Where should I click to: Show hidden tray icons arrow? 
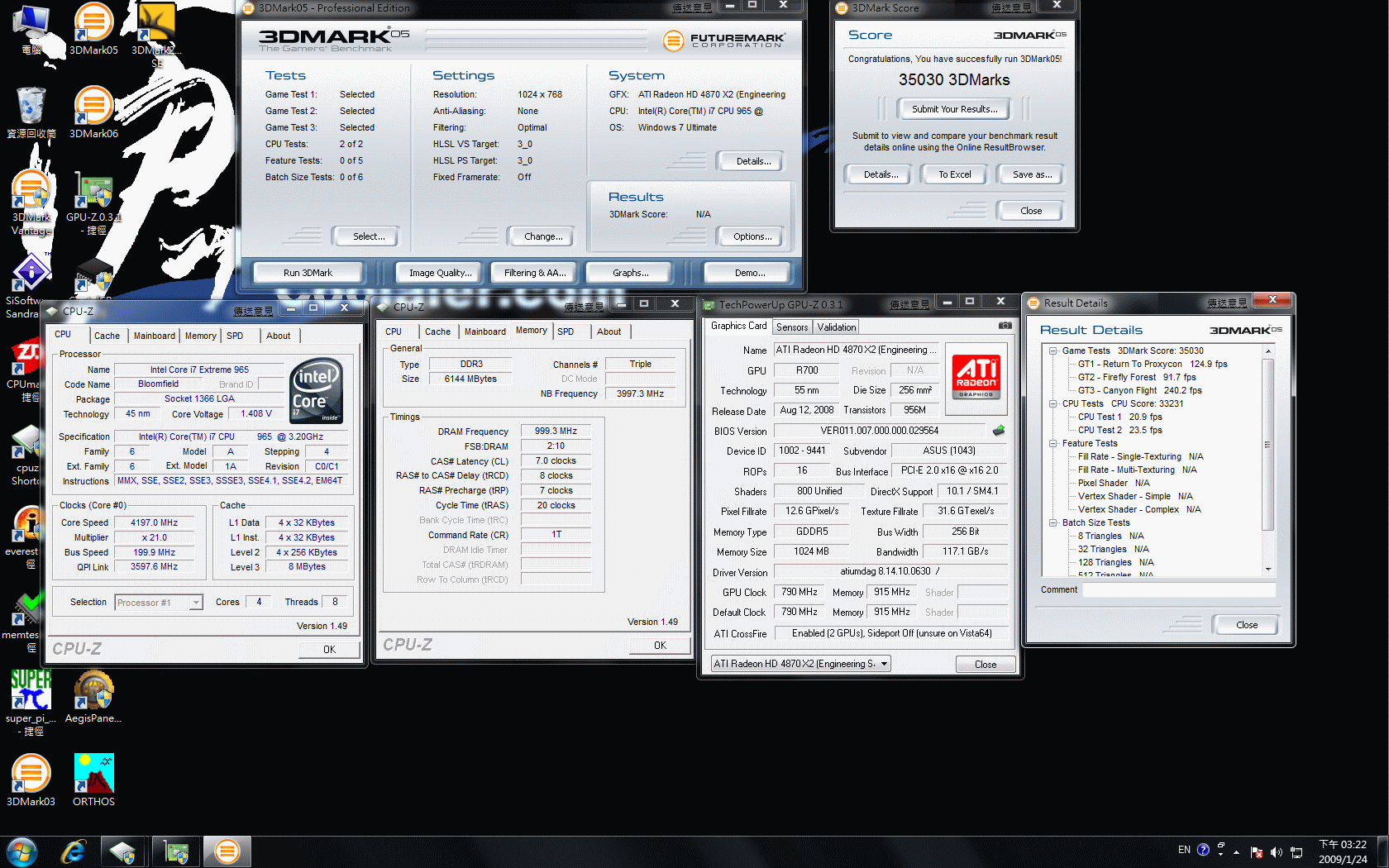click(x=1236, y=852)
